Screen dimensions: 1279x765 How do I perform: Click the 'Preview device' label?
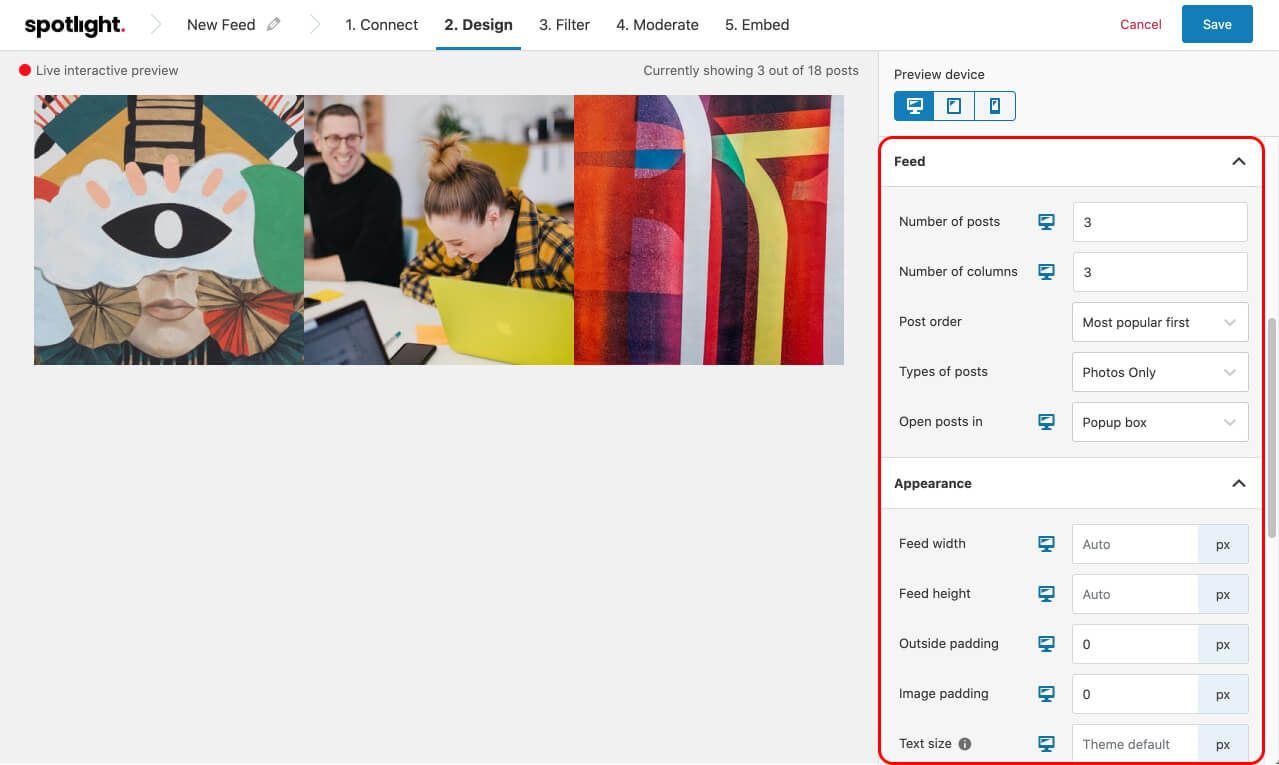click(939, 75)
